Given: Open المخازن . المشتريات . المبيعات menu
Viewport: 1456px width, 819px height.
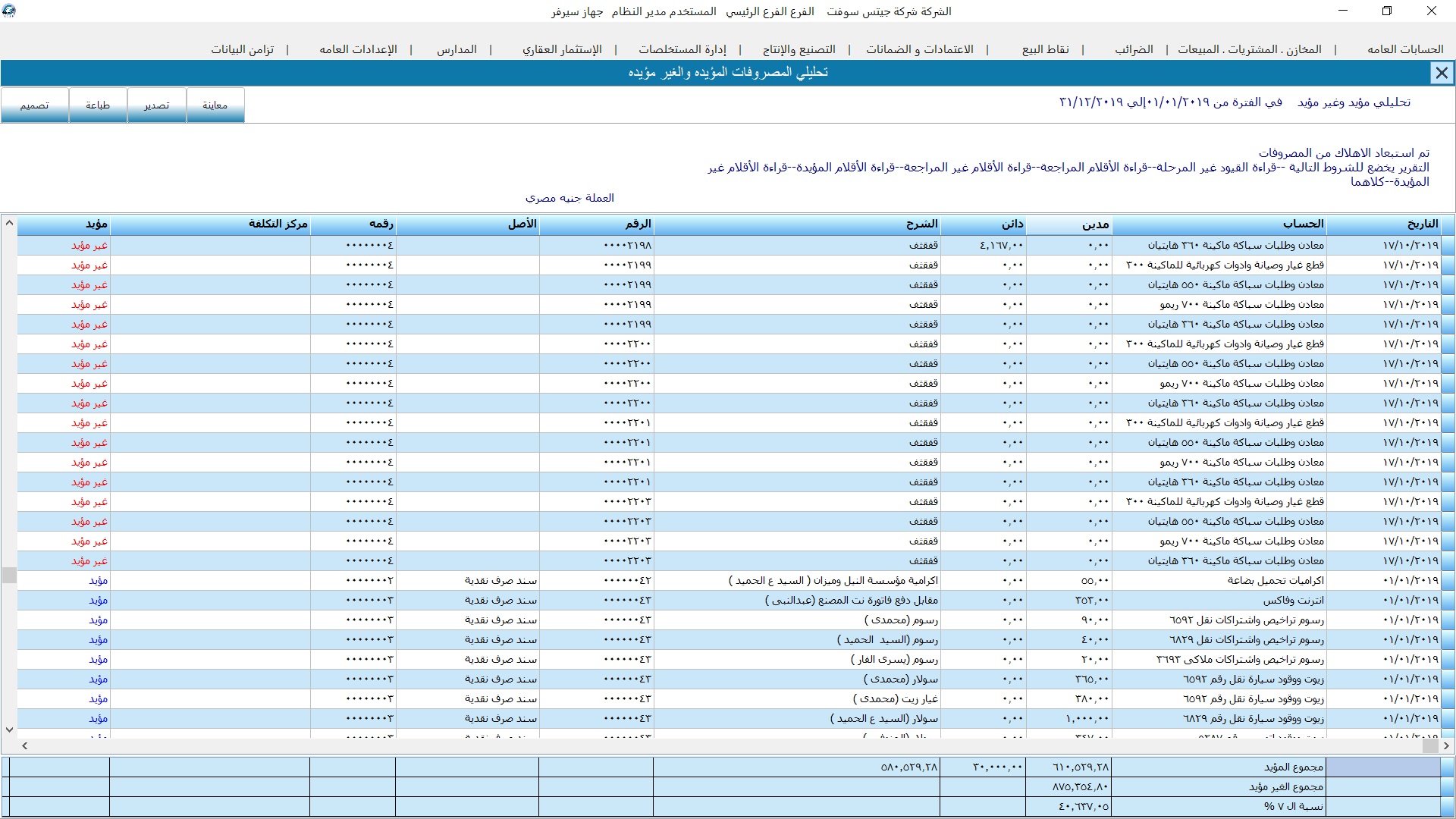Looking at the screenshot, I should click(x=1249, y=49).
